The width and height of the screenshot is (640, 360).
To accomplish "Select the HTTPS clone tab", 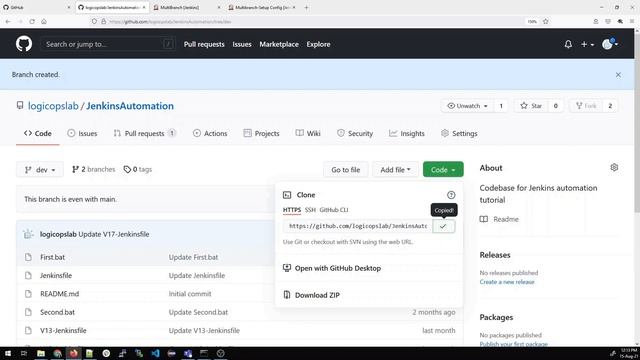I will (292, 210).
